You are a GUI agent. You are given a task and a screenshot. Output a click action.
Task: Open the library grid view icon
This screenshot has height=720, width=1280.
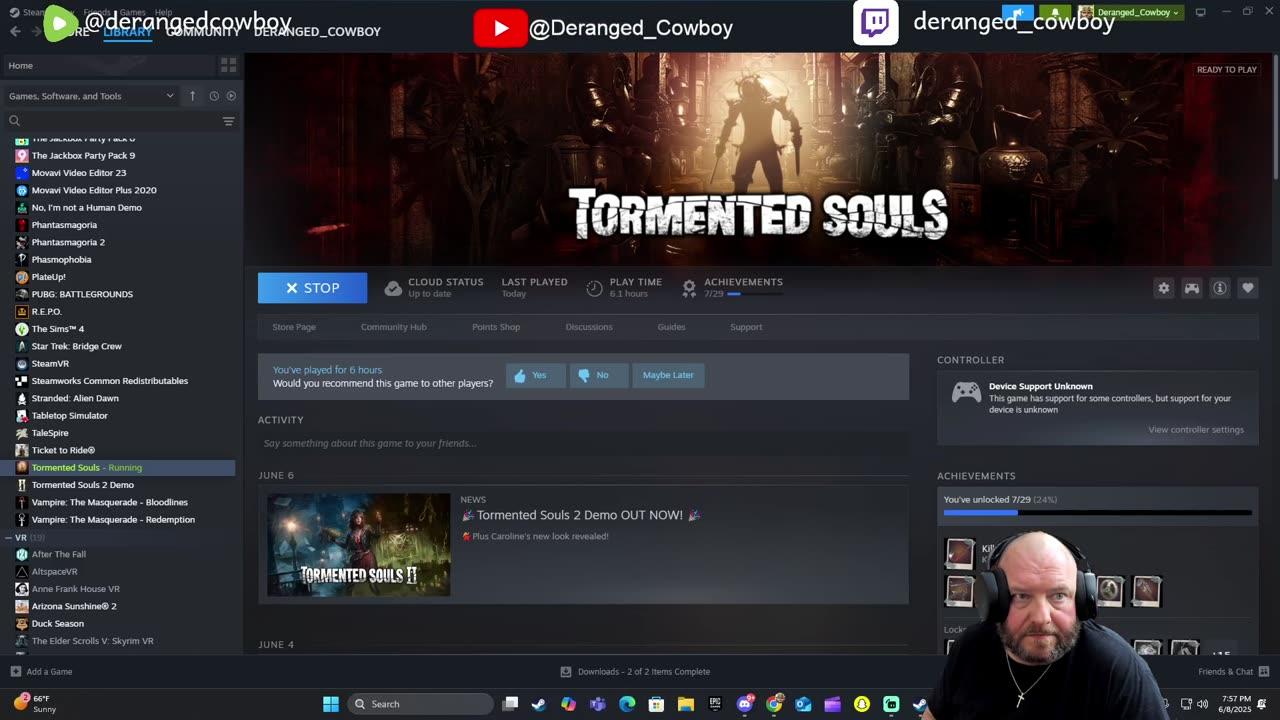pos(228,65)
